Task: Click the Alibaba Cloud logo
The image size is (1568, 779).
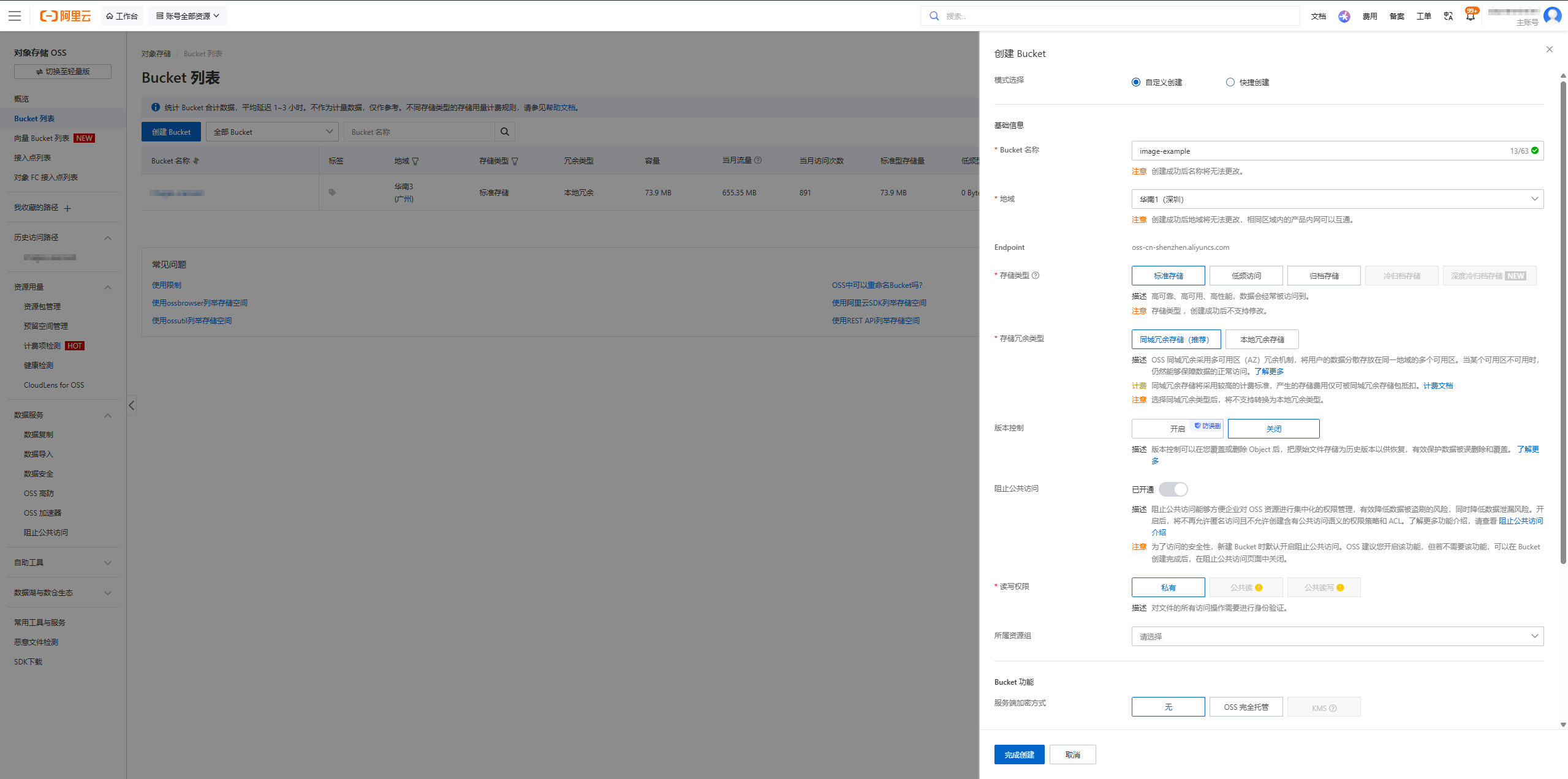Action: pyautogui.click(x=64, y=16)
